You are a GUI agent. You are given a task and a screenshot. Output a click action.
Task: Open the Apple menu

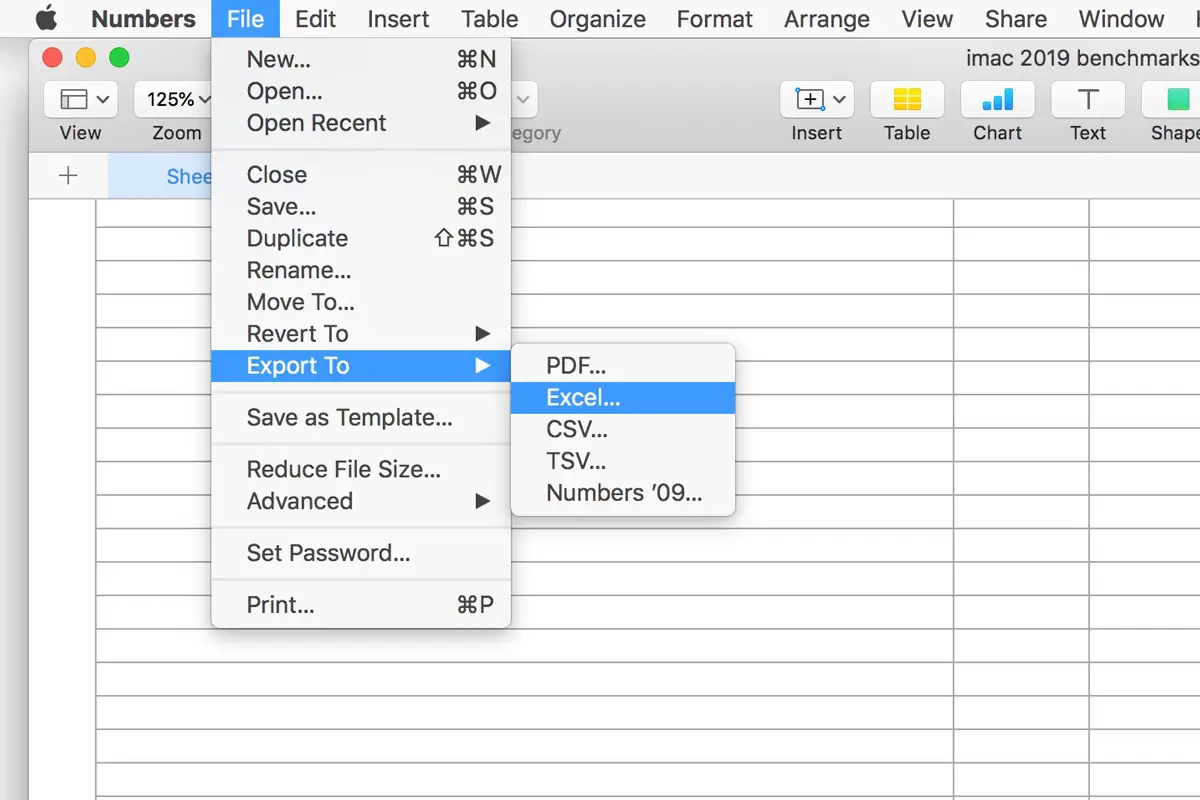coord(46,19)
